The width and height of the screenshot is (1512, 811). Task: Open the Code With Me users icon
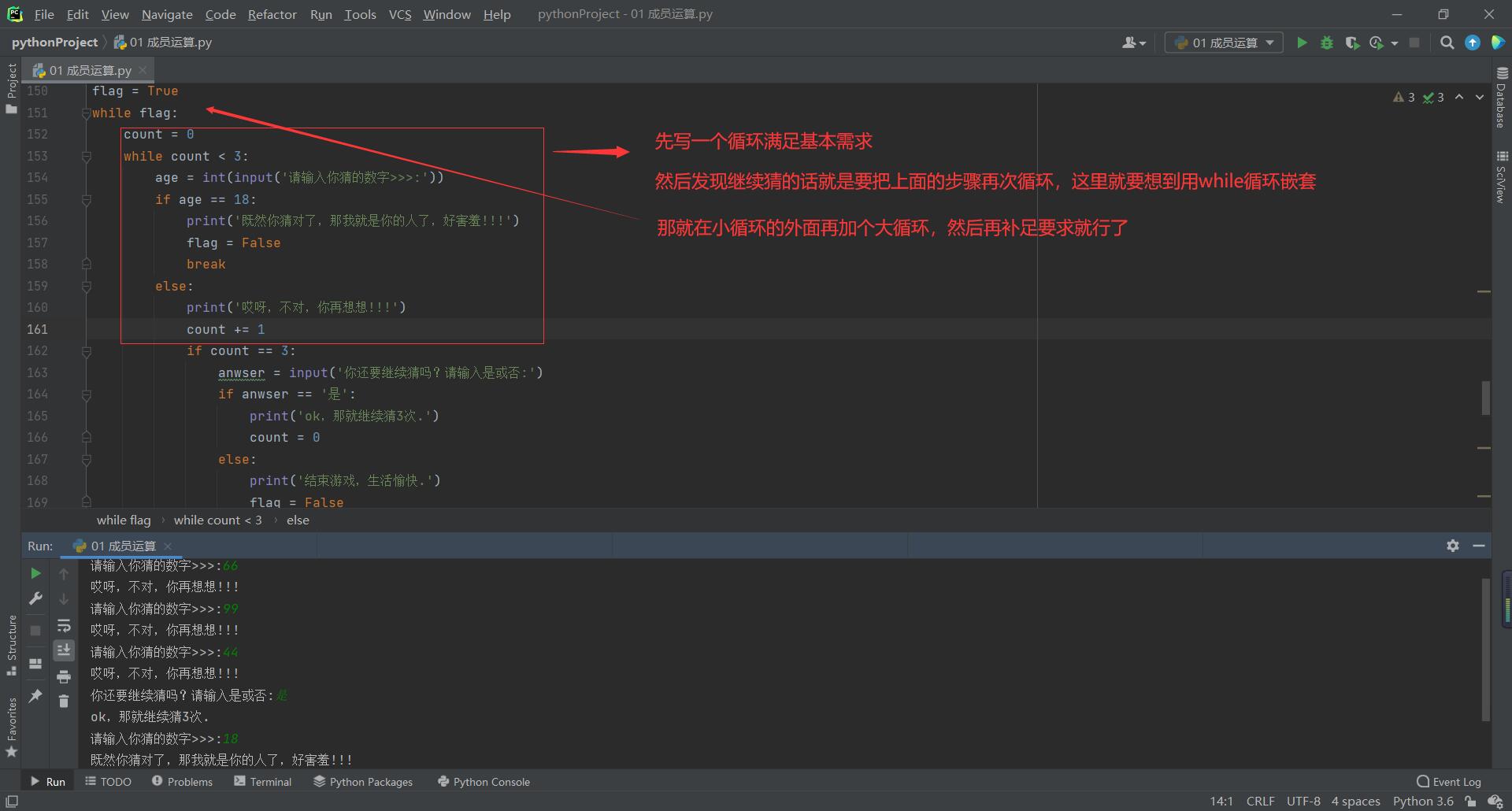tap(1129, 43)
